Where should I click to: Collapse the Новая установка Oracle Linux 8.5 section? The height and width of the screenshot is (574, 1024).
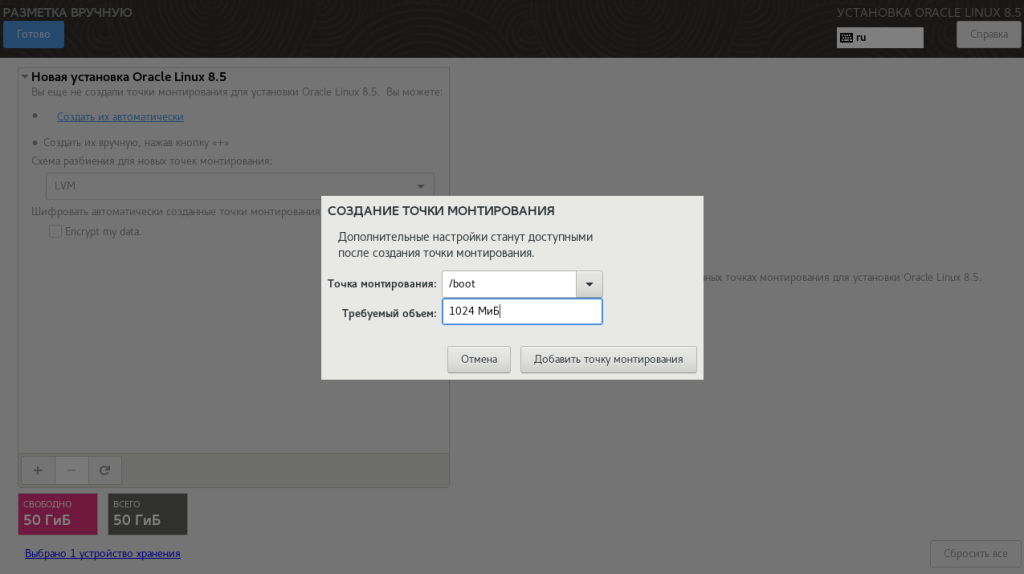[x=24, y=76]
